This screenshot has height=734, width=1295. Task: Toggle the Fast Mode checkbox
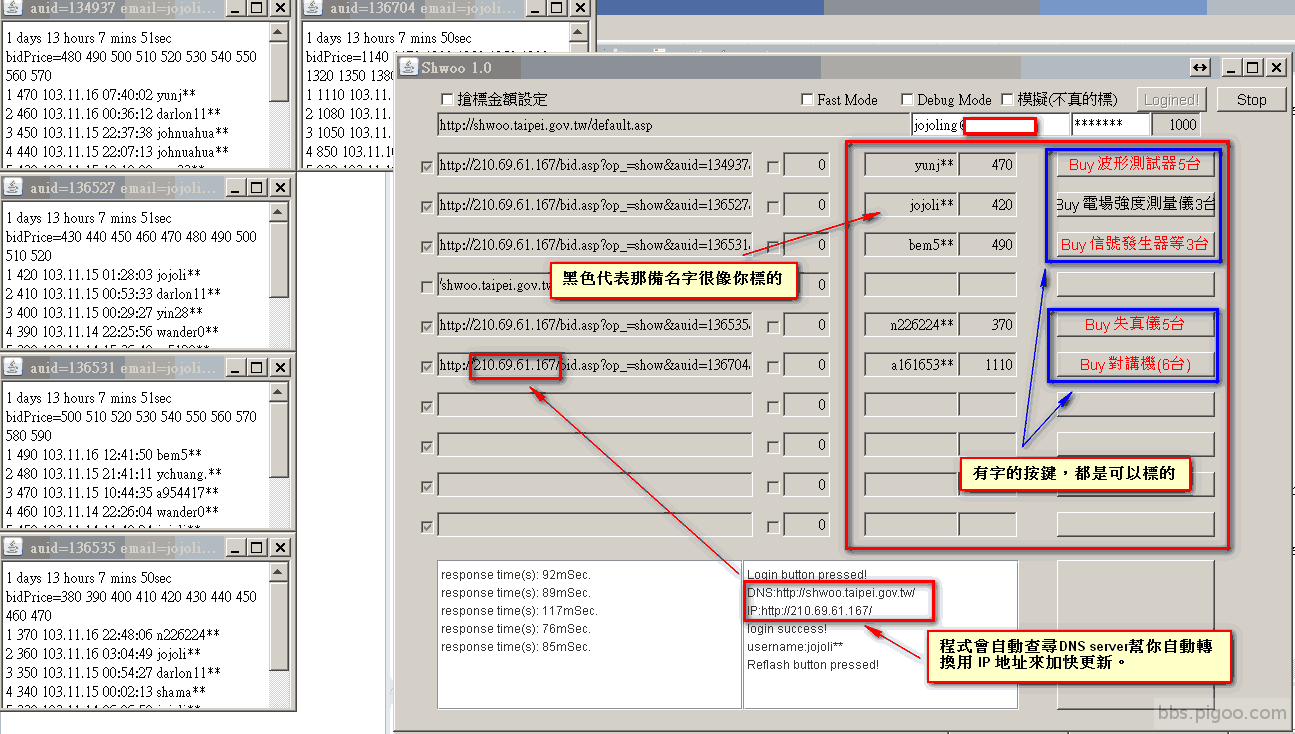(x=807, y=100)
